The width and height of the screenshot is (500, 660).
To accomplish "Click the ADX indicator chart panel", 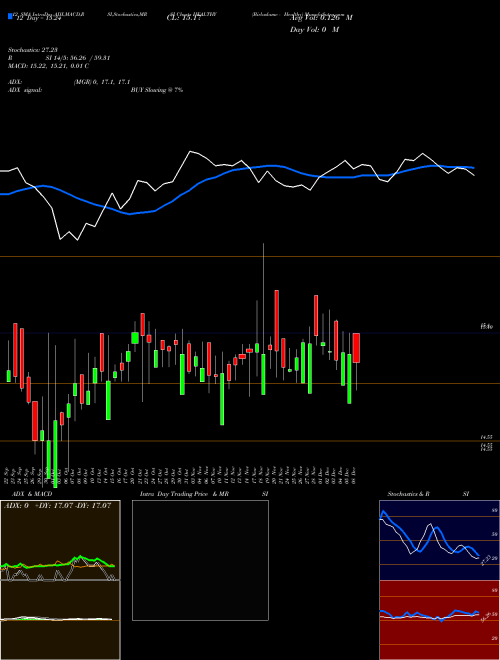I will point(60,540).
